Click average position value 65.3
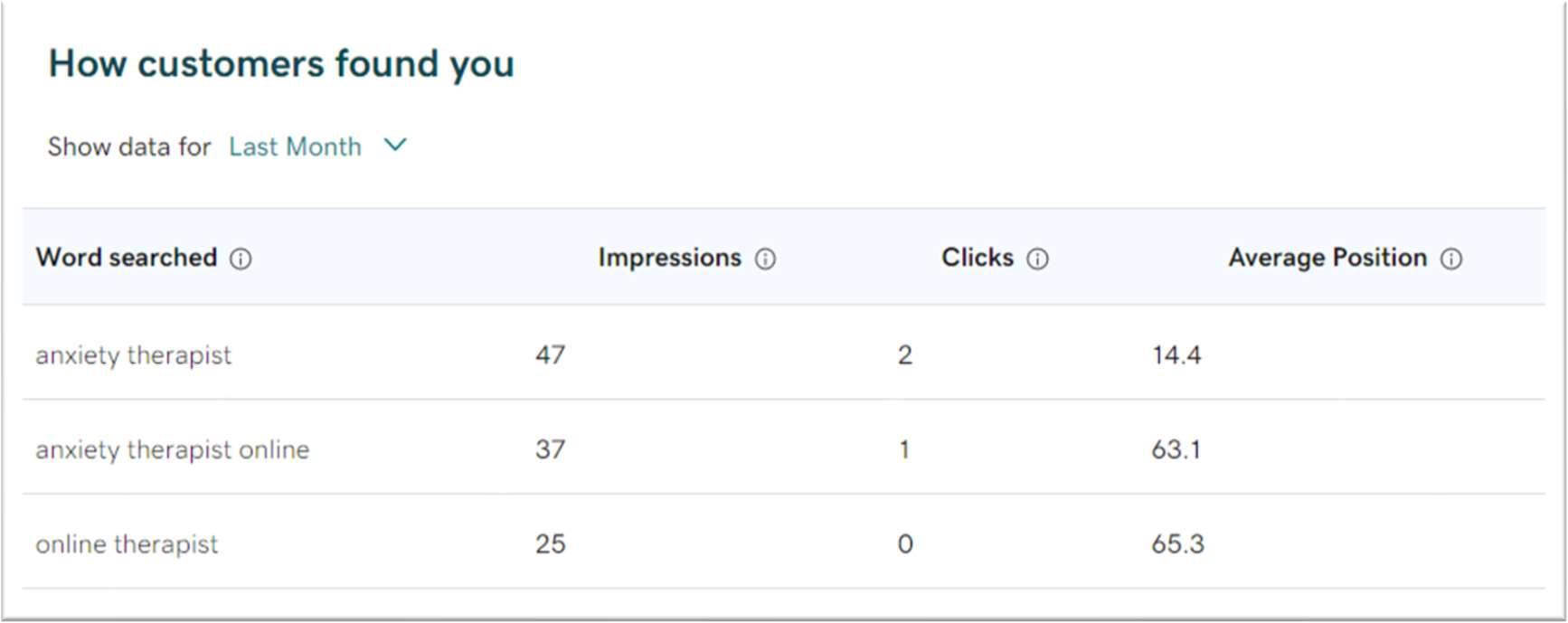The width and height of the screenshot is (1568, 623). (1177, 544)
